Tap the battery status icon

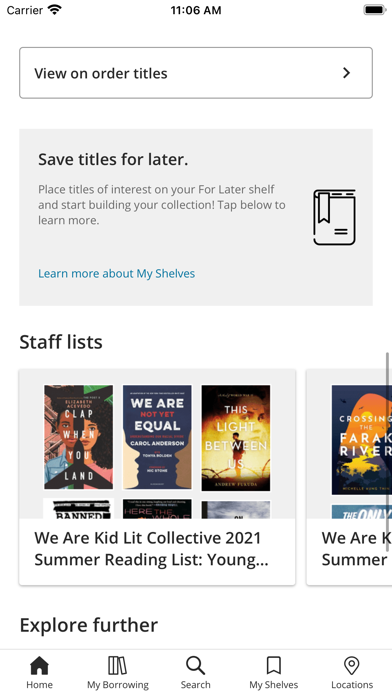(x=375, y=10)
